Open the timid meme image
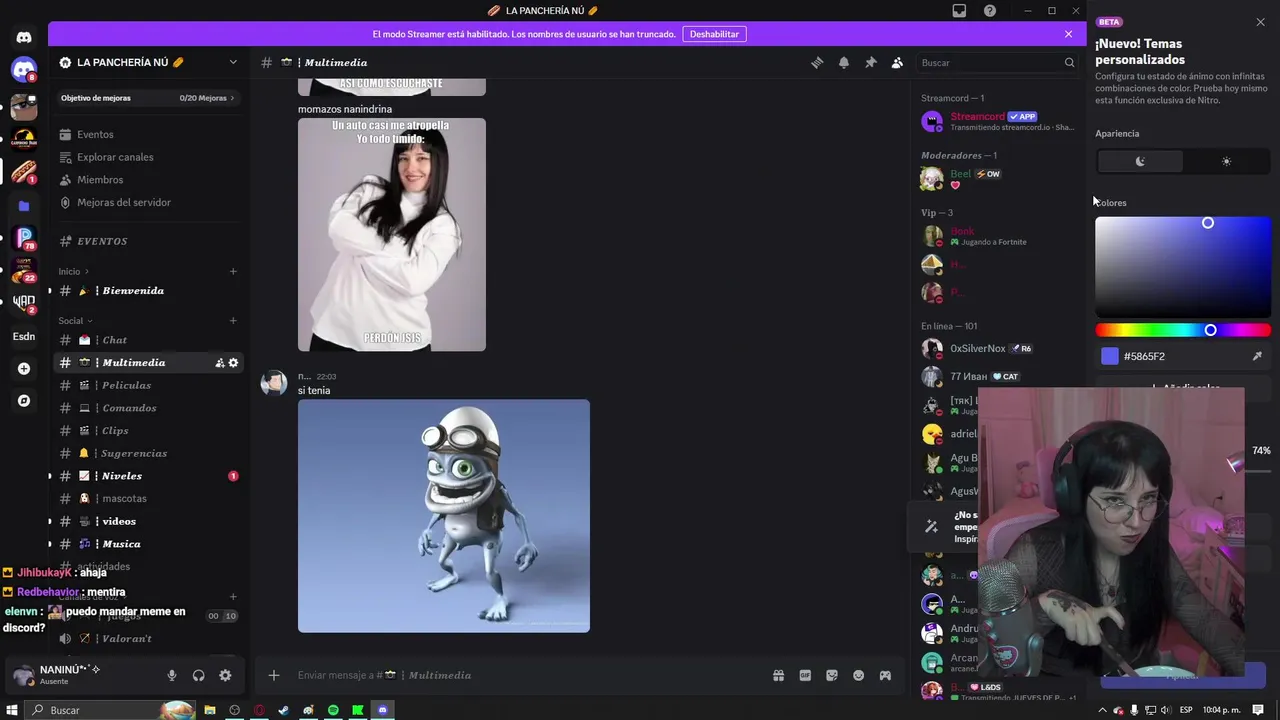This screenshot has height=720, width=1280. pos(392,234)
